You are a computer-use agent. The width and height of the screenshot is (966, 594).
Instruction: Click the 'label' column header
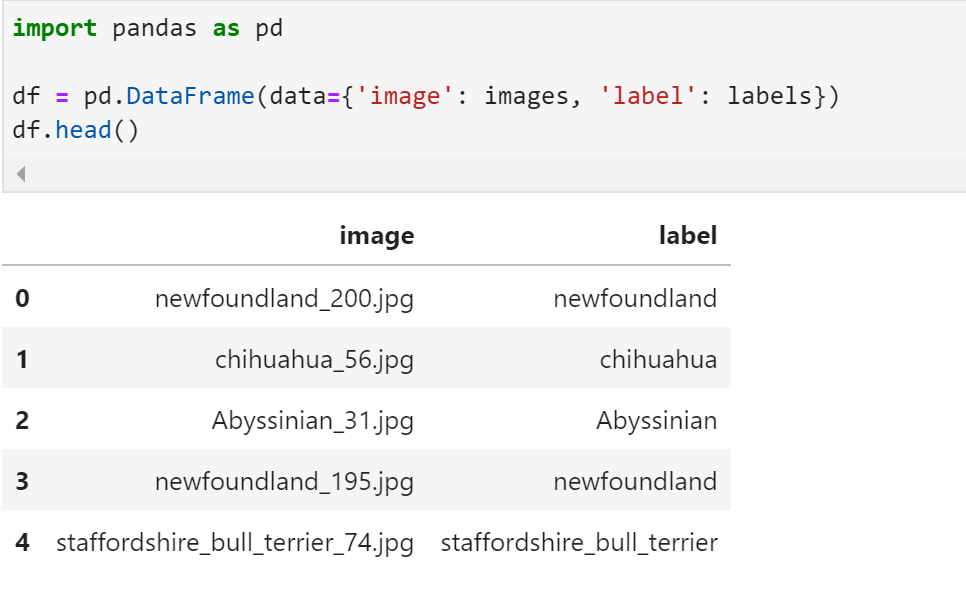pyautogui.click(x=687, y=236)
